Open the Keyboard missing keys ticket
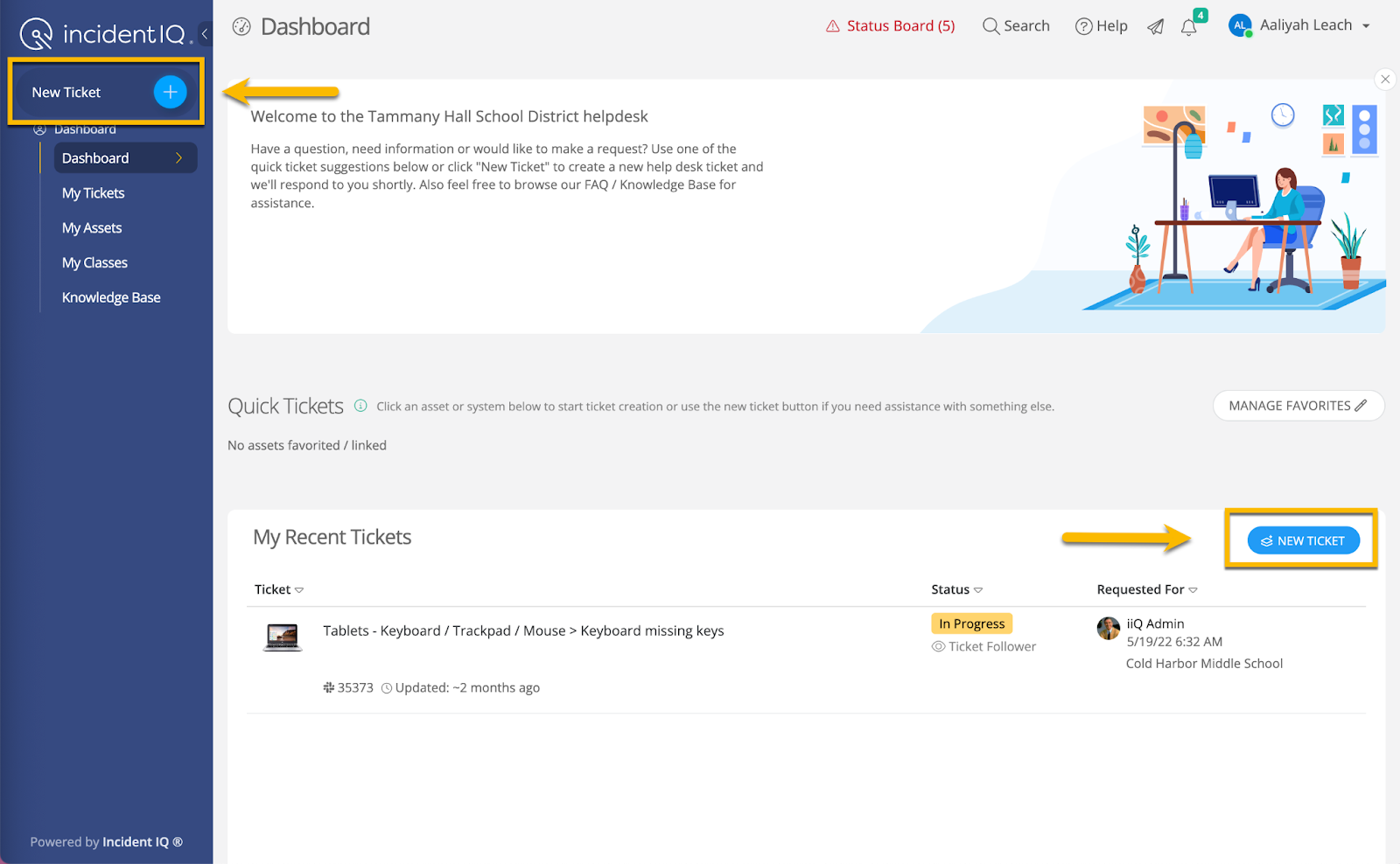 [x=523, y=631]
